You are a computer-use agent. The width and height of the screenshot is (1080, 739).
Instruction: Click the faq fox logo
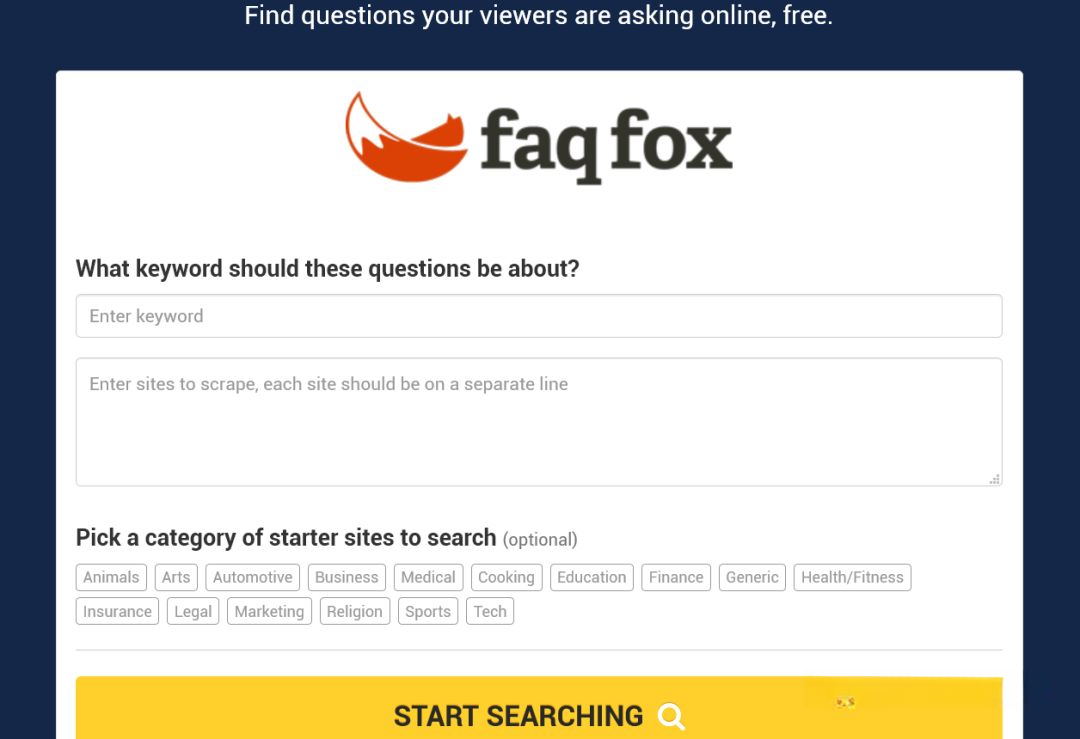(x=539, y=138)
